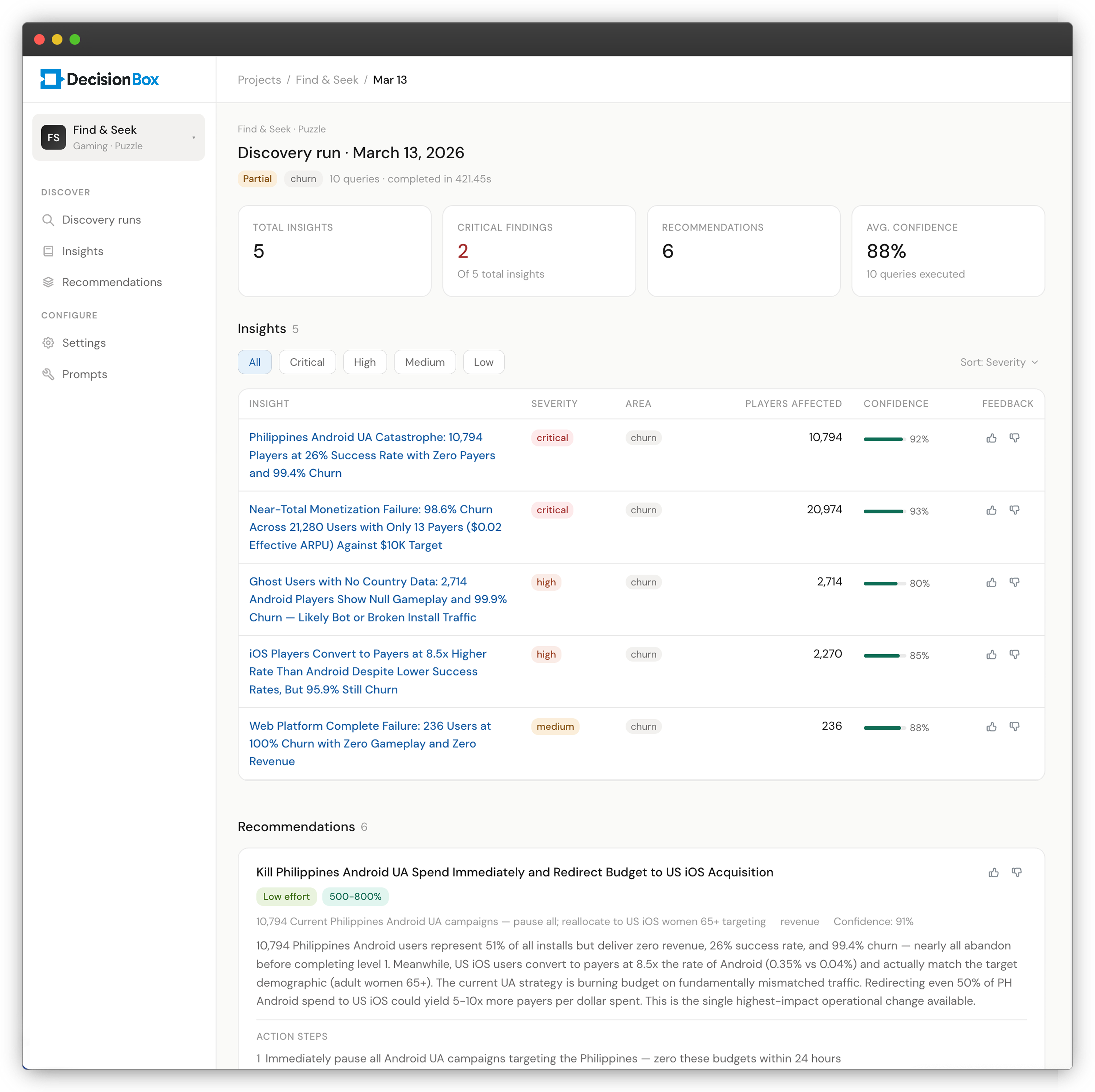
Task: Click the DecisionBox logo
Action: tap(100, 79)
